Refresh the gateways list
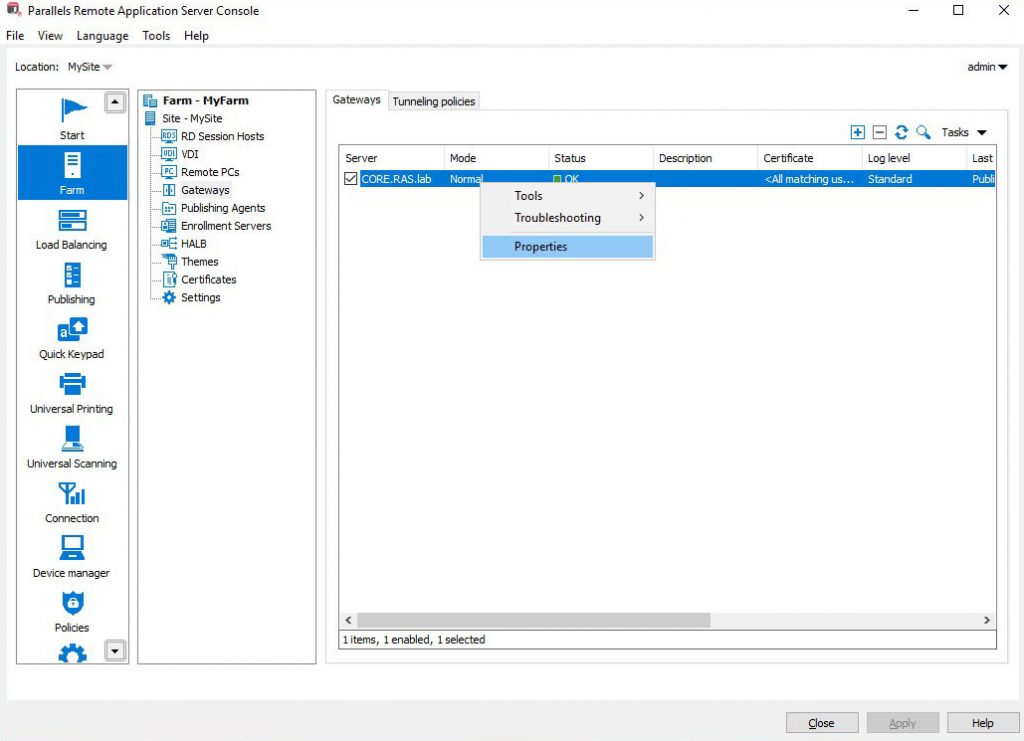This screenshot has height=741, width=1024. [901, 133]
